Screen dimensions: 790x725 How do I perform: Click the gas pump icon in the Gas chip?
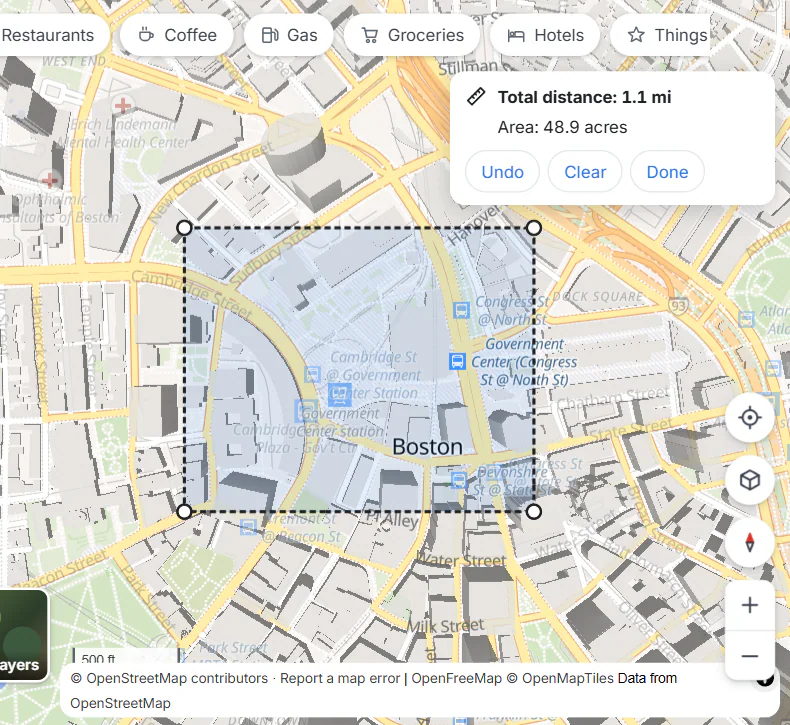[270, 35]
